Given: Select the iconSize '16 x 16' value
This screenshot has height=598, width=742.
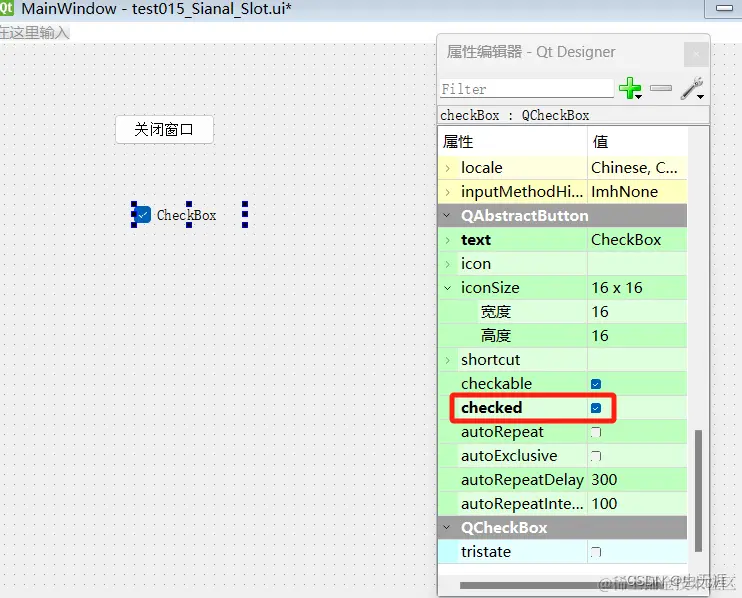Looking at the screenshot, I should (636, 288).
